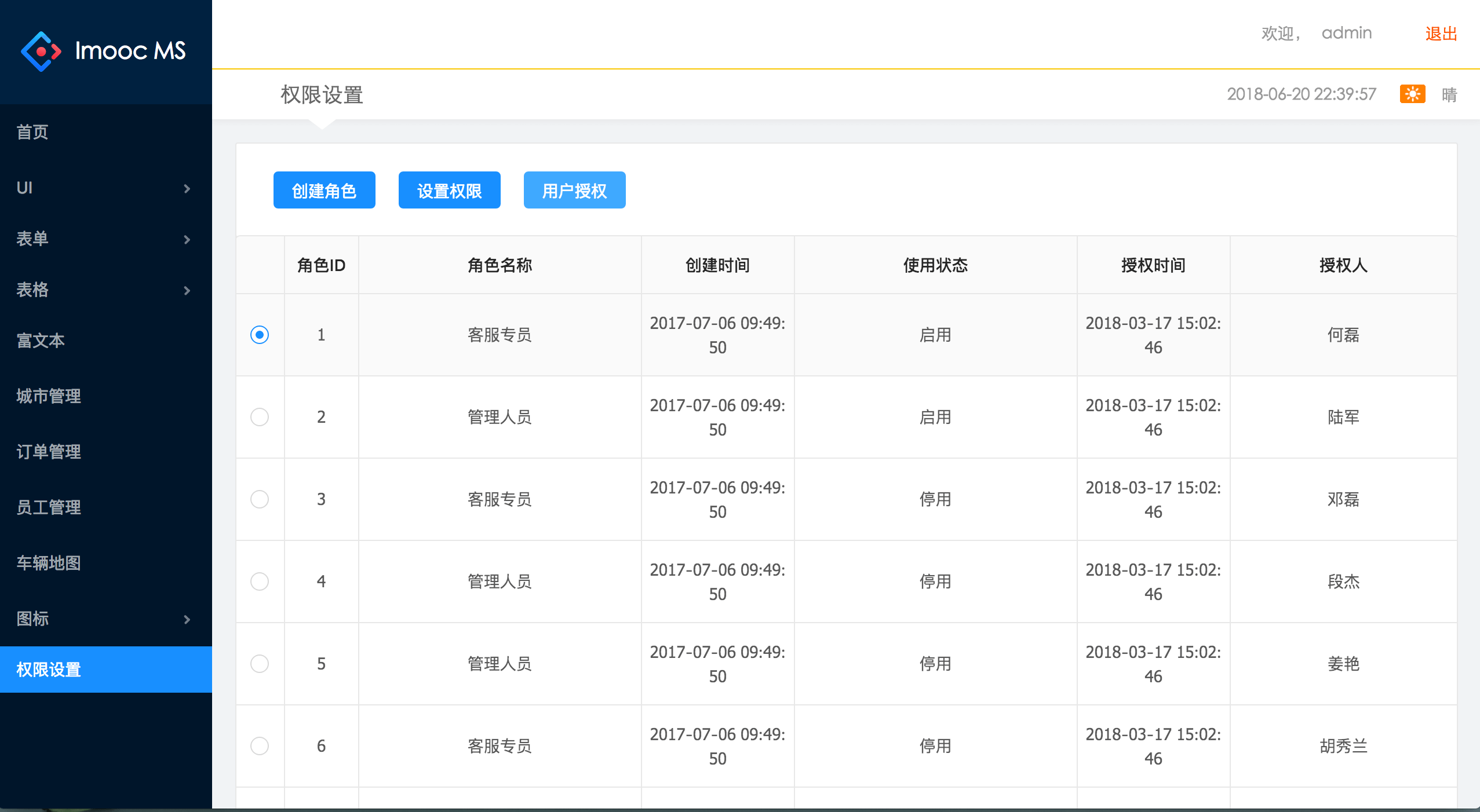Open the 富文本 menu item
Screen dimensions: 1480x812
pos(106,341)
